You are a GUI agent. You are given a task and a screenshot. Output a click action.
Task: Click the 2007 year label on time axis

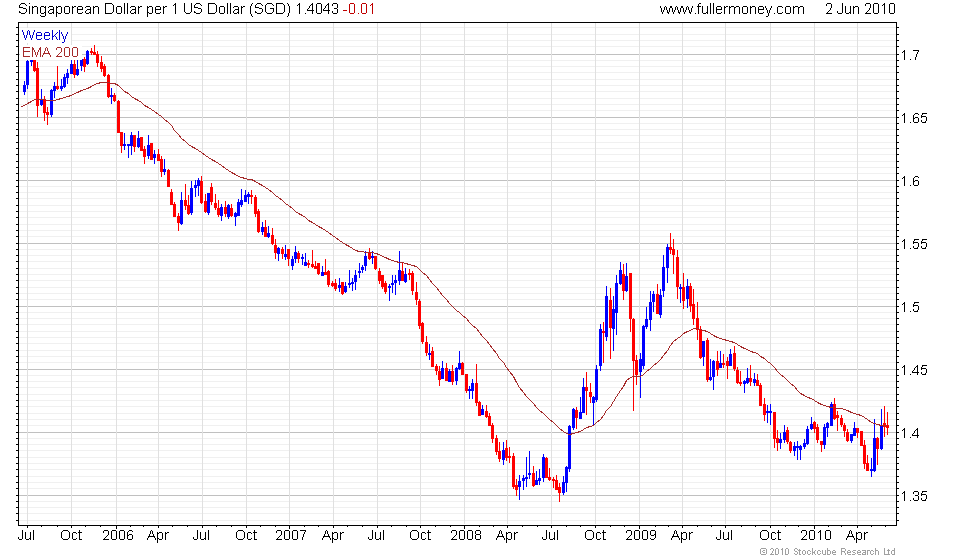coord(291,536)
